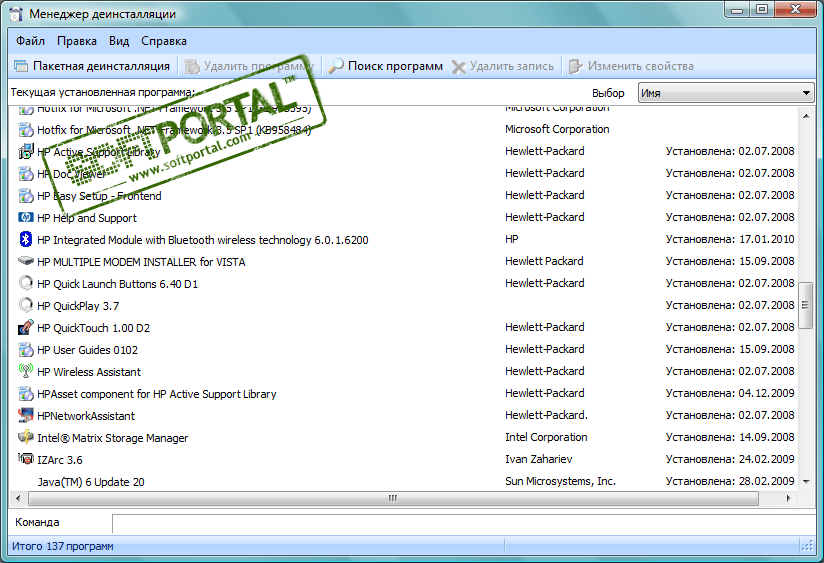Click the status bar text Итого 137 программ
The height and width of the screenshot is (563, 824).
point(63,546)
